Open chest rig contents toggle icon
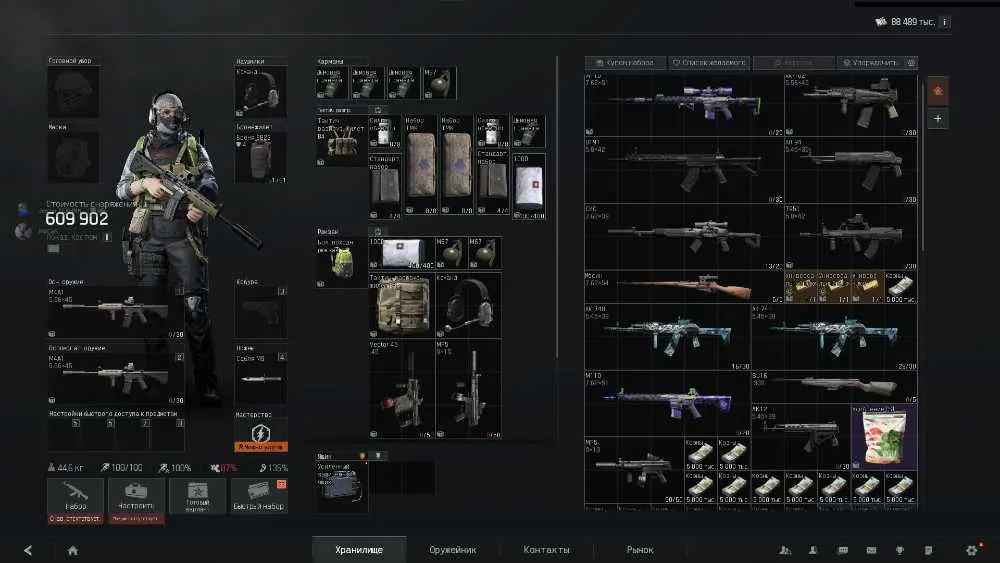Viewport: 1000px width, 563px height. click(377, 110)
